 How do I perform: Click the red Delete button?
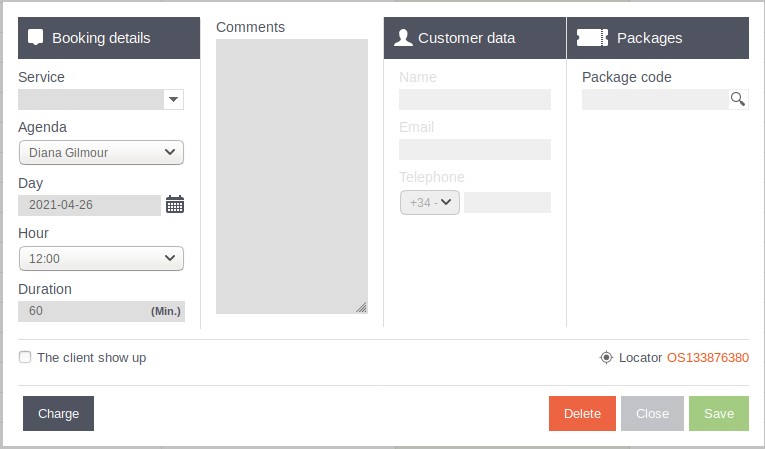[582, 413]
